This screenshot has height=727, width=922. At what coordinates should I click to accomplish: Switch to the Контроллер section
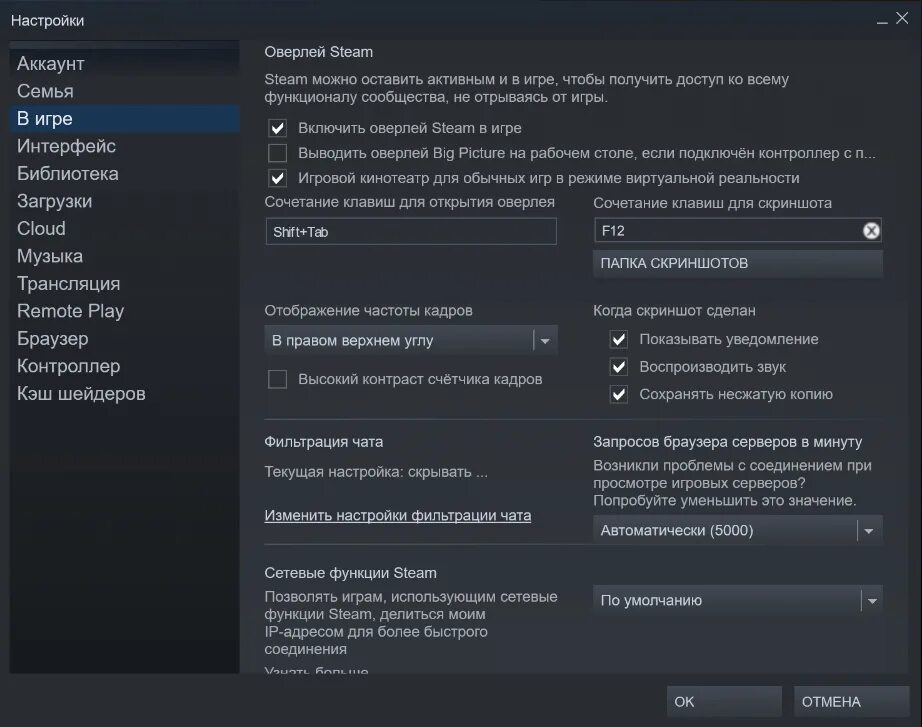[124, 366]
